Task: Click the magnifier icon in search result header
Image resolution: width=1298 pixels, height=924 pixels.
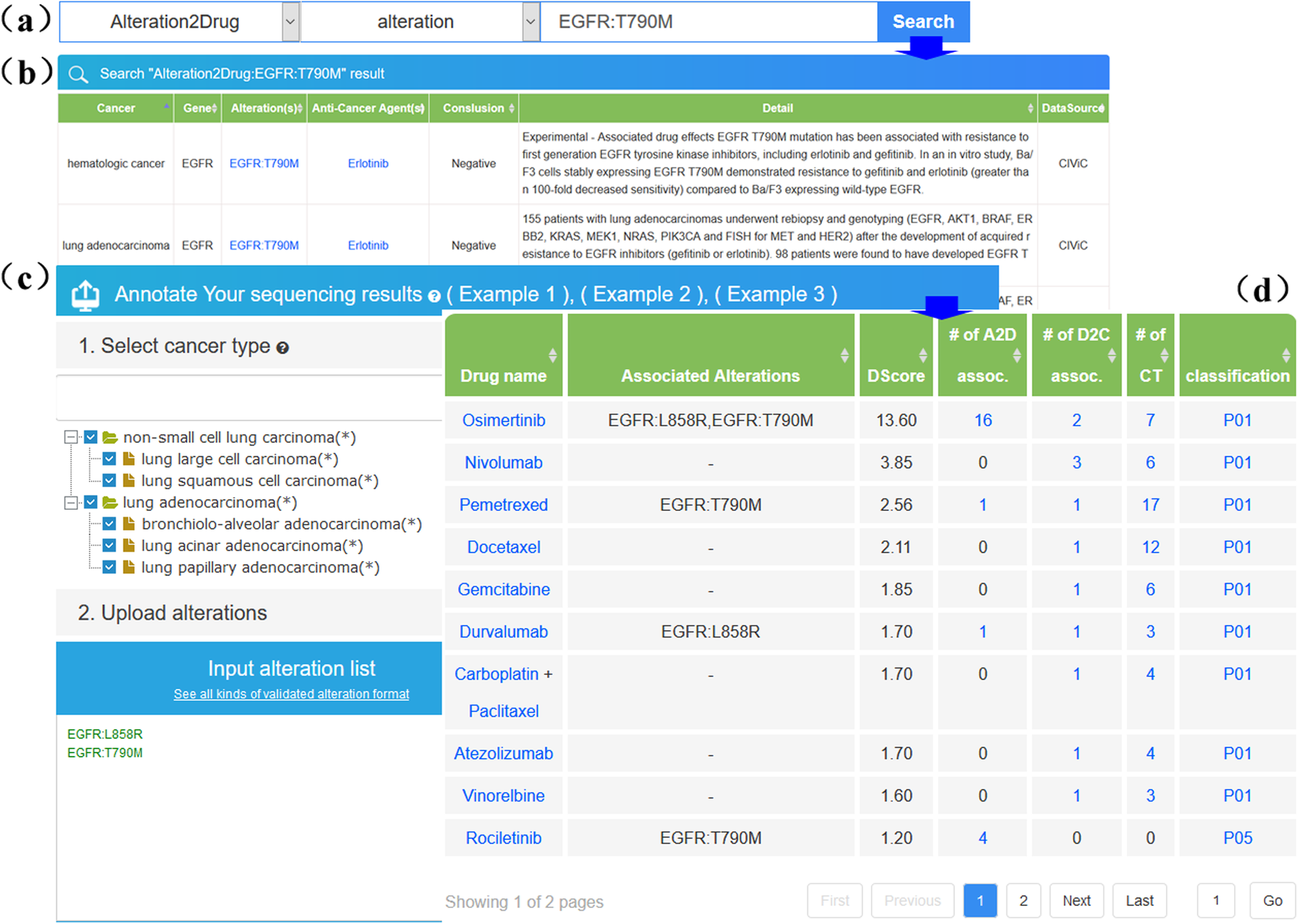Action: (78, 74)
